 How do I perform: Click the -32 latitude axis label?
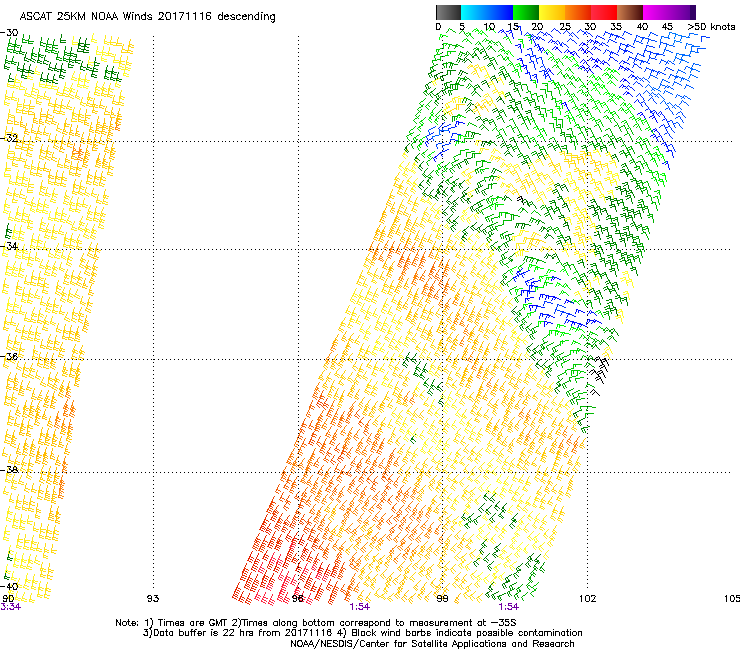coord(9,138)
